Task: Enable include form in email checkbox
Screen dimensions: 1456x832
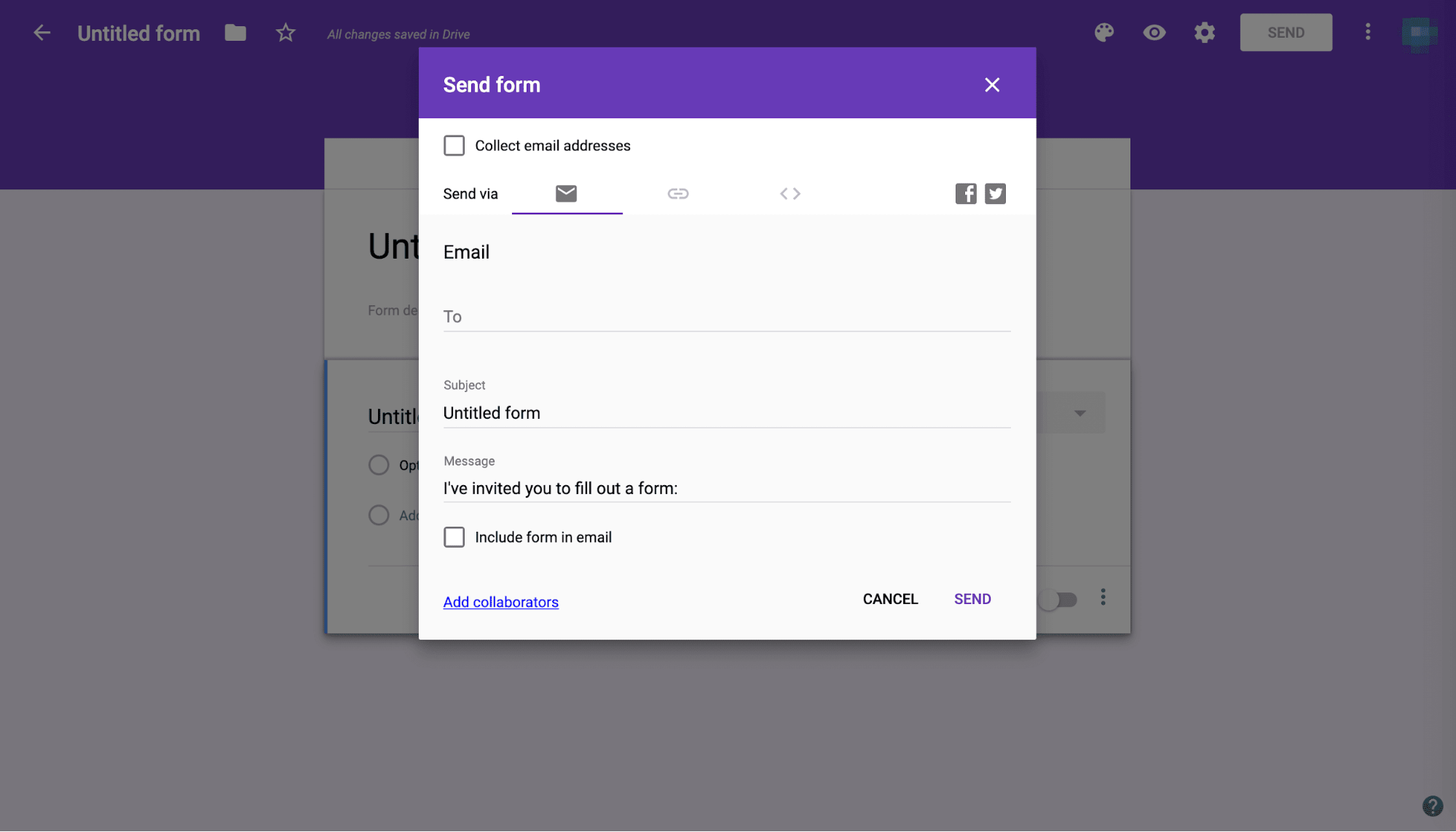Action: pyautogui.click(x=454, y=536)
